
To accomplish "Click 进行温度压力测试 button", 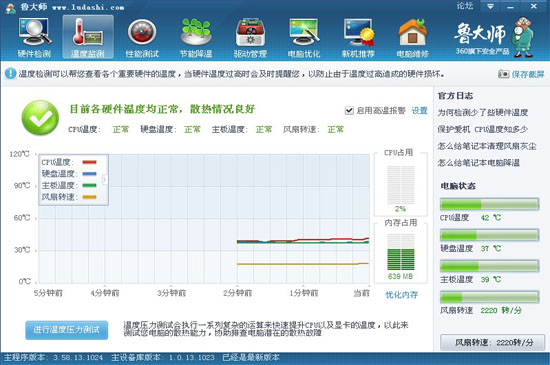I will pos(67,330).
